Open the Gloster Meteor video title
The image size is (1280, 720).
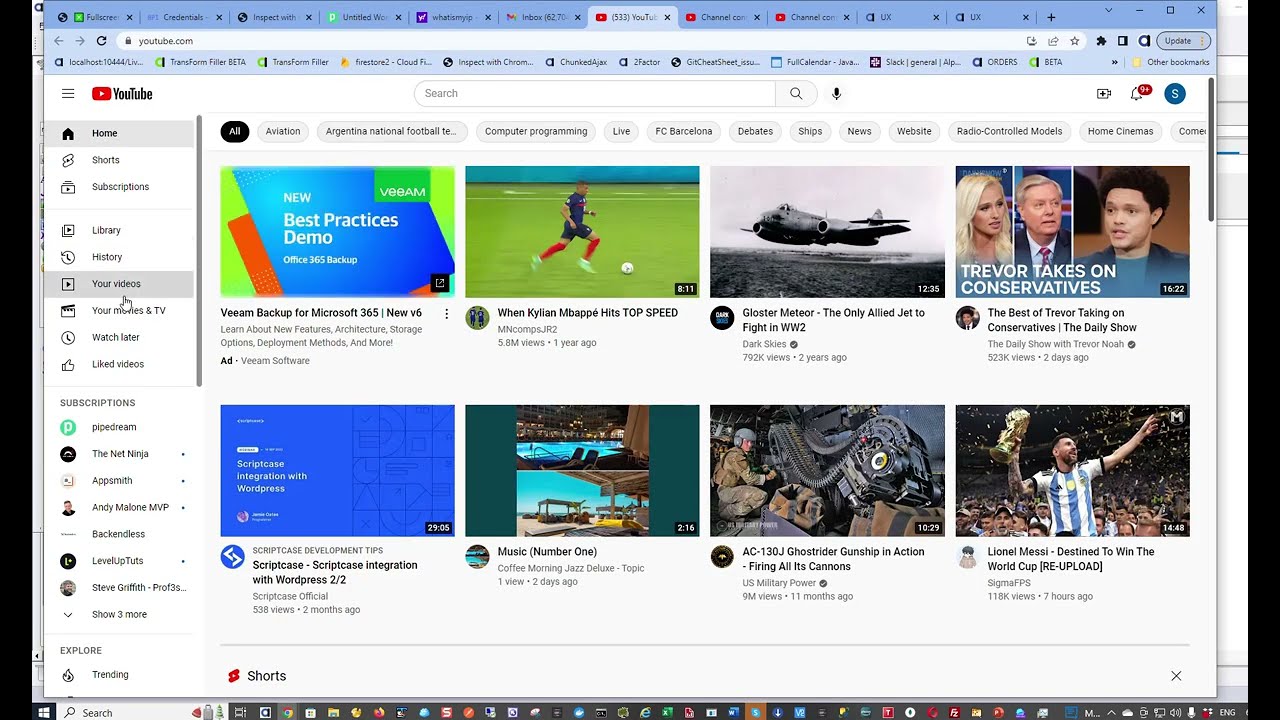tap(833, 320)
